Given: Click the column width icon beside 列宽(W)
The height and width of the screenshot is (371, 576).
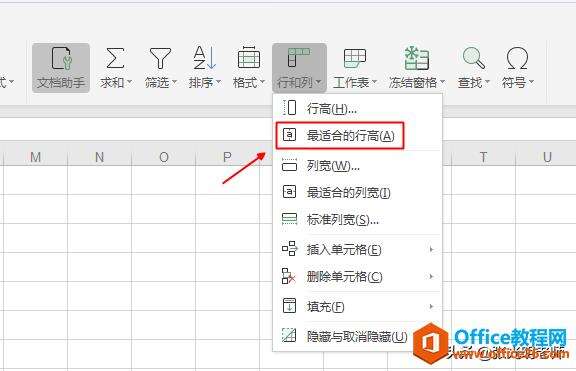Looking at the screenshot, I should 289,166.
